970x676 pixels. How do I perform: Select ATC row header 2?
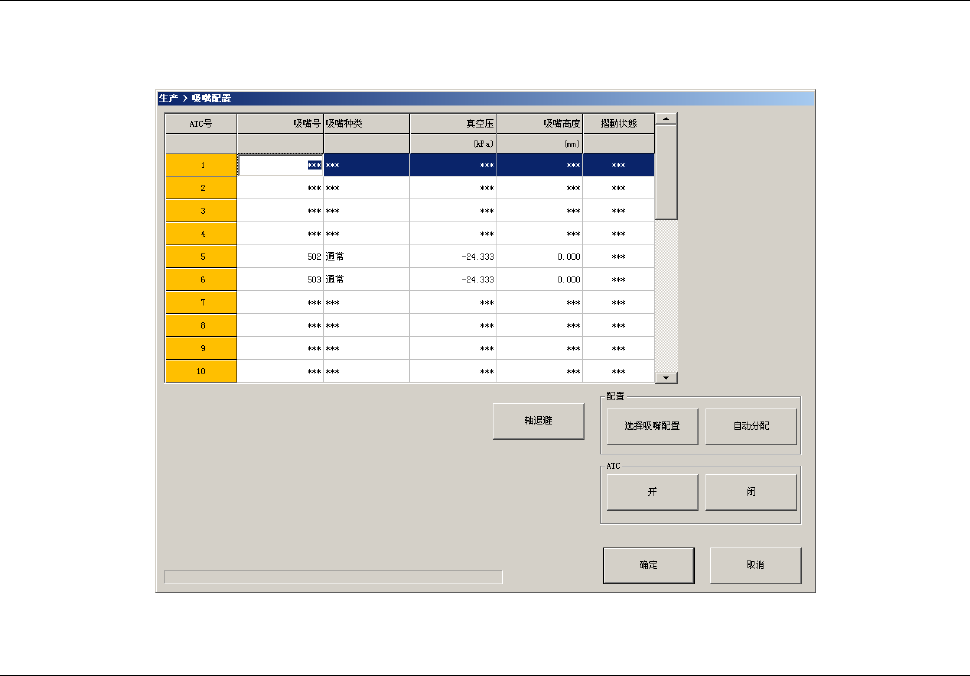(201, 188)
